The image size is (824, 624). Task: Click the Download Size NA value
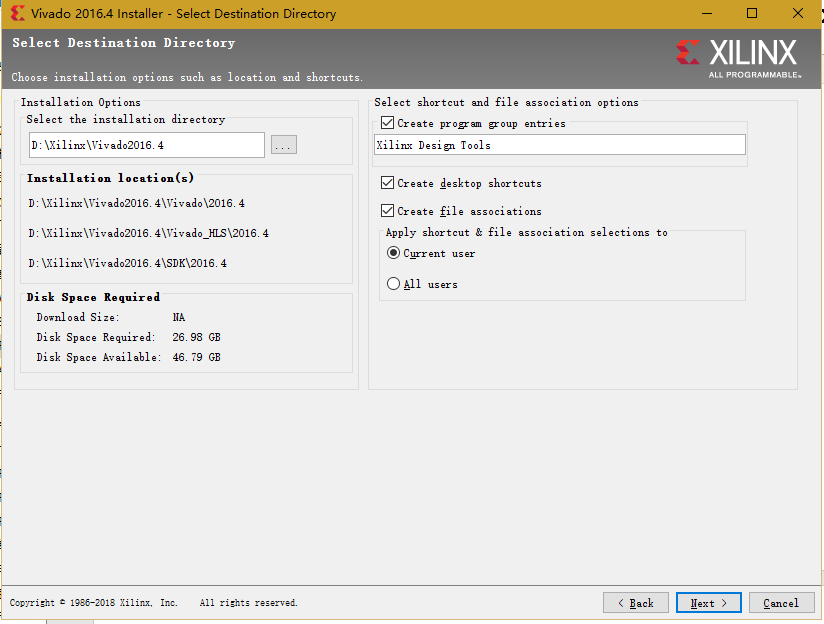point(179,317)
